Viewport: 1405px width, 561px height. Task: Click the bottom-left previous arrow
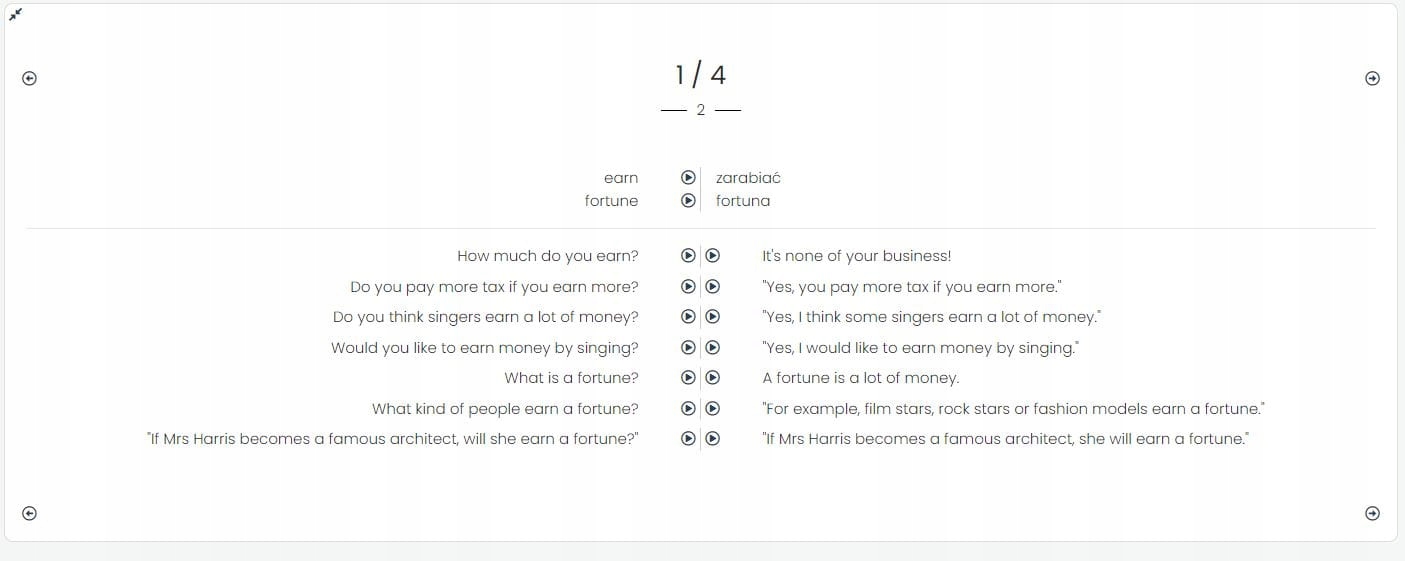click(x=29, y=513)
